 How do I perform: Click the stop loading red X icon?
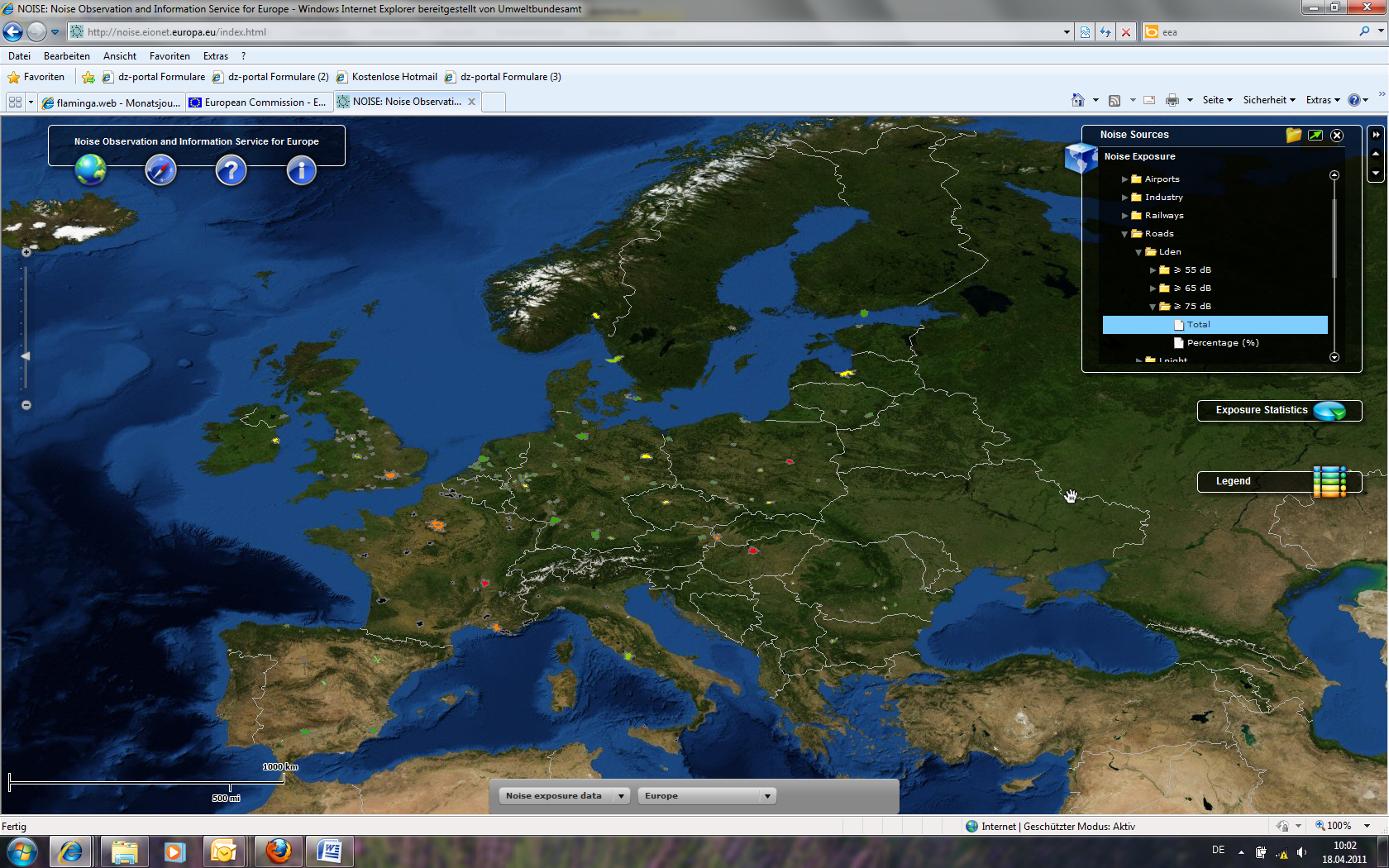[1126, 32]
